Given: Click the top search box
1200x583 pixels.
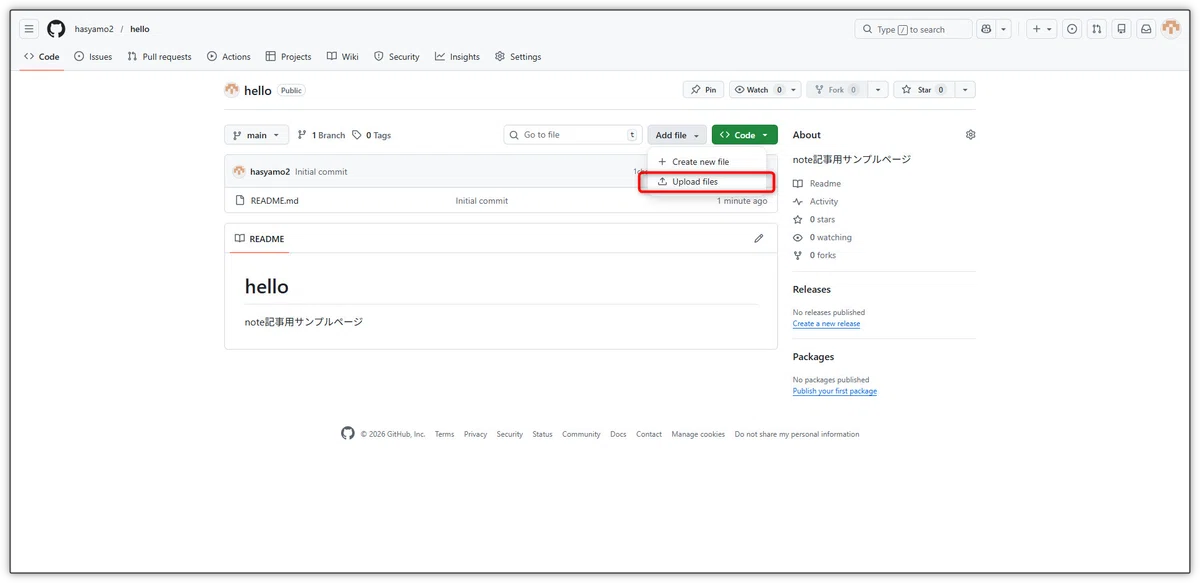Looking at the screenshot, I should pos(913,29).
